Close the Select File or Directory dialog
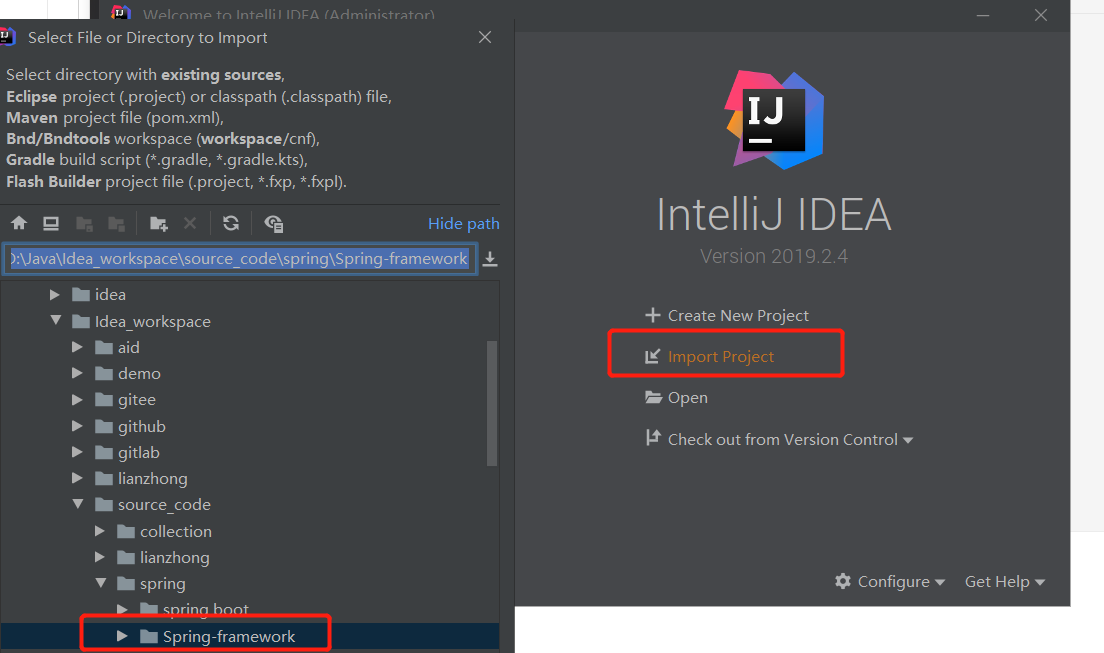This screenshot has width=1104, height=653. (485, 37)
